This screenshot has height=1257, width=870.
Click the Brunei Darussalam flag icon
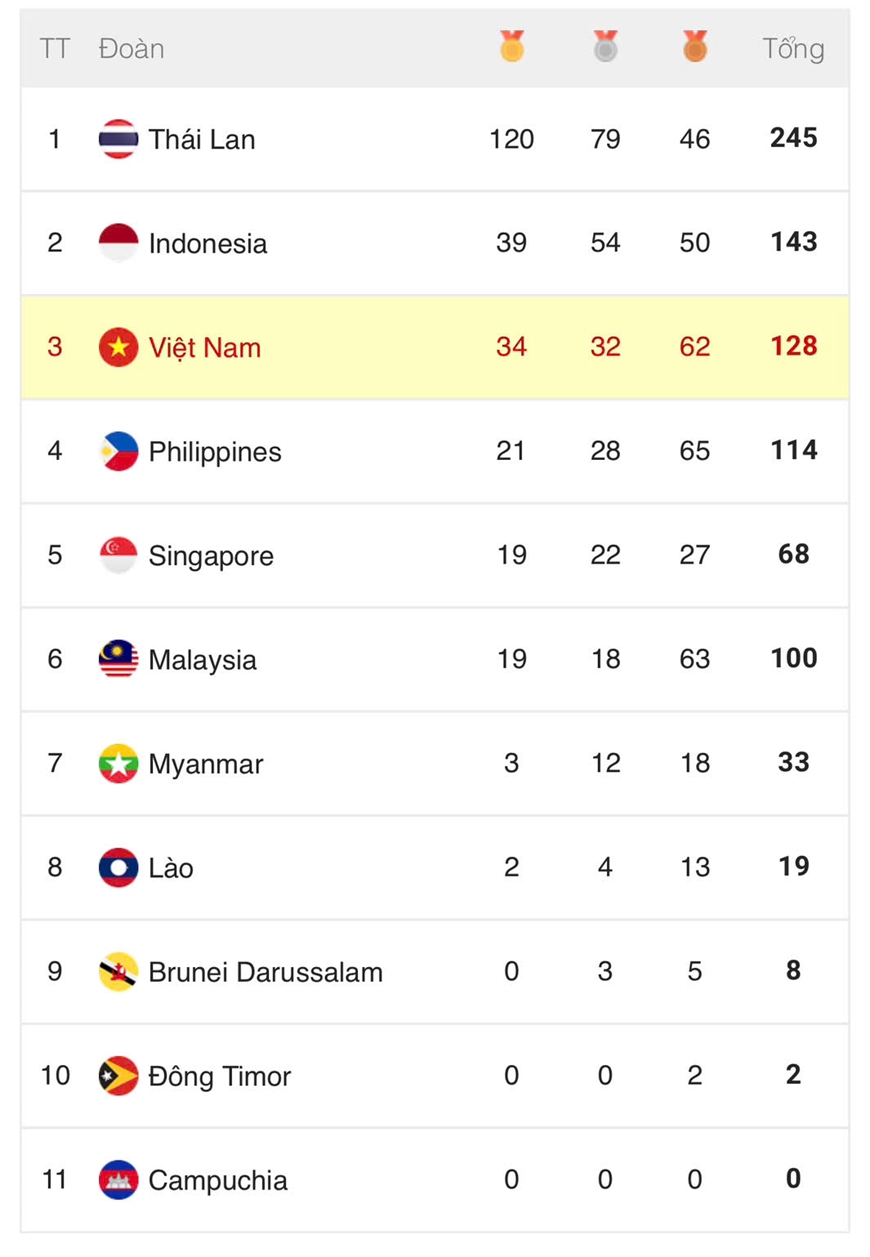118,972
